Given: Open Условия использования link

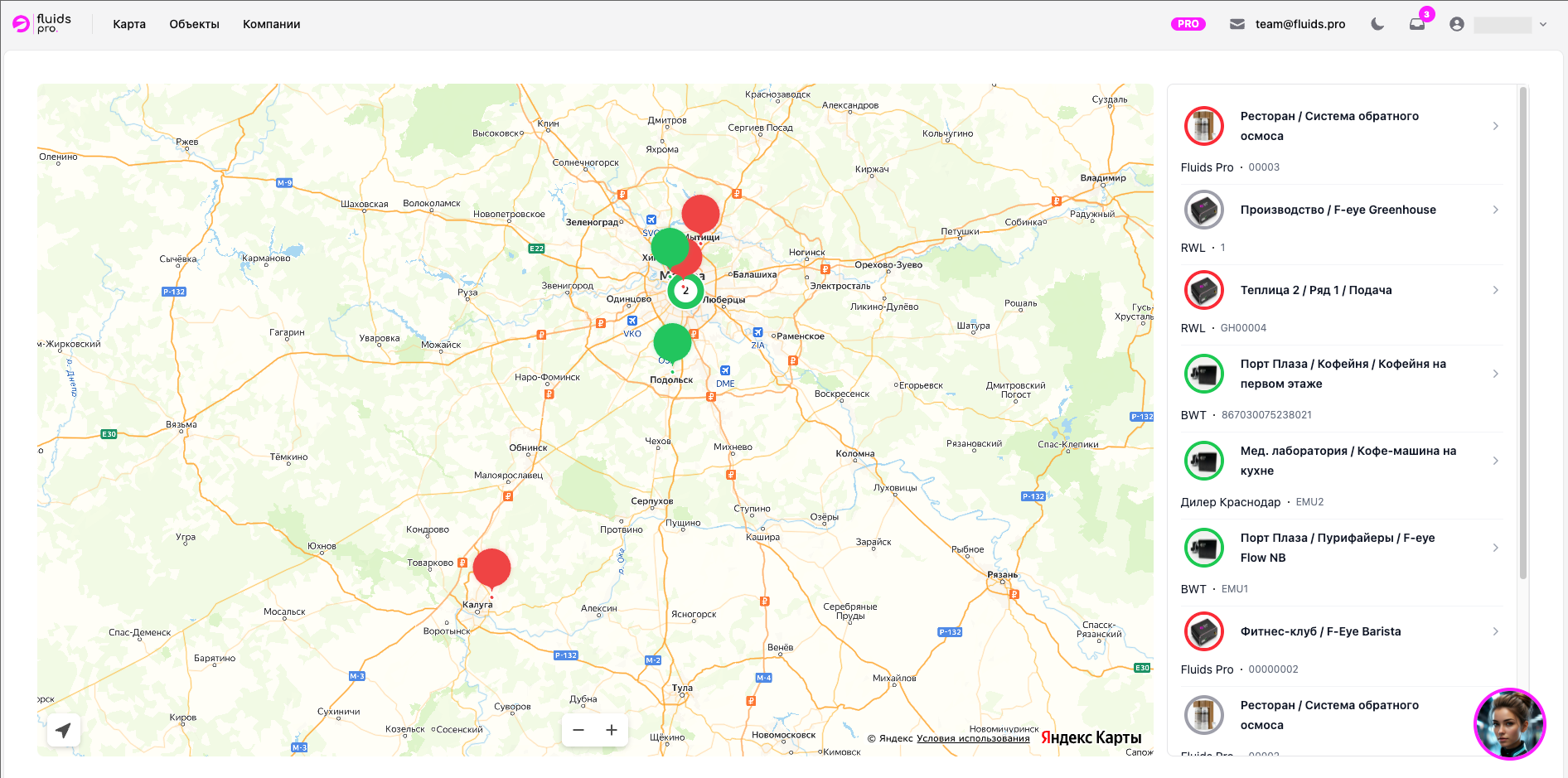Looking at the screenshot, I should click(x=973, y=738).
